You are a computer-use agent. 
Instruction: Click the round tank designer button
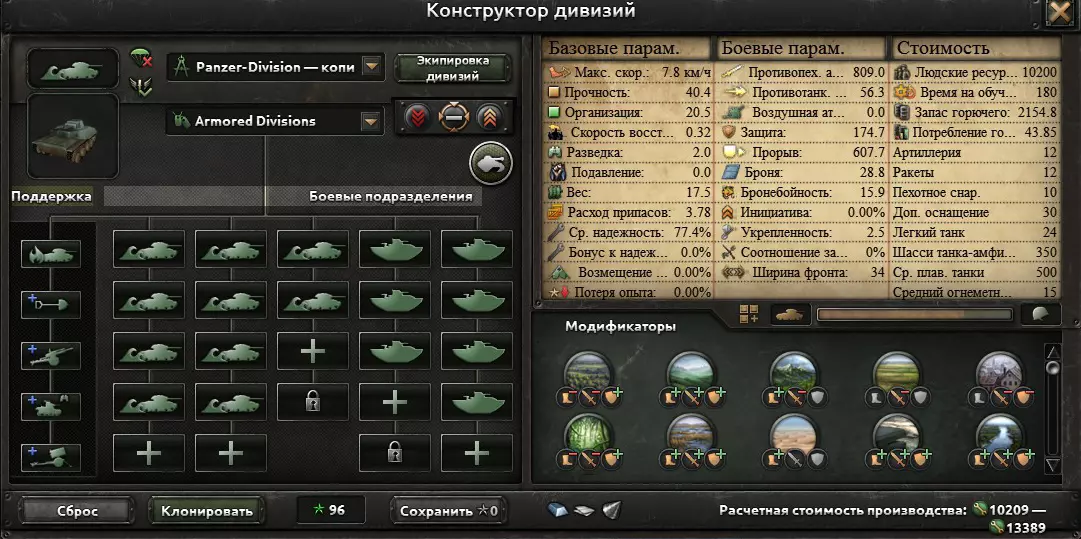point(491,164)
